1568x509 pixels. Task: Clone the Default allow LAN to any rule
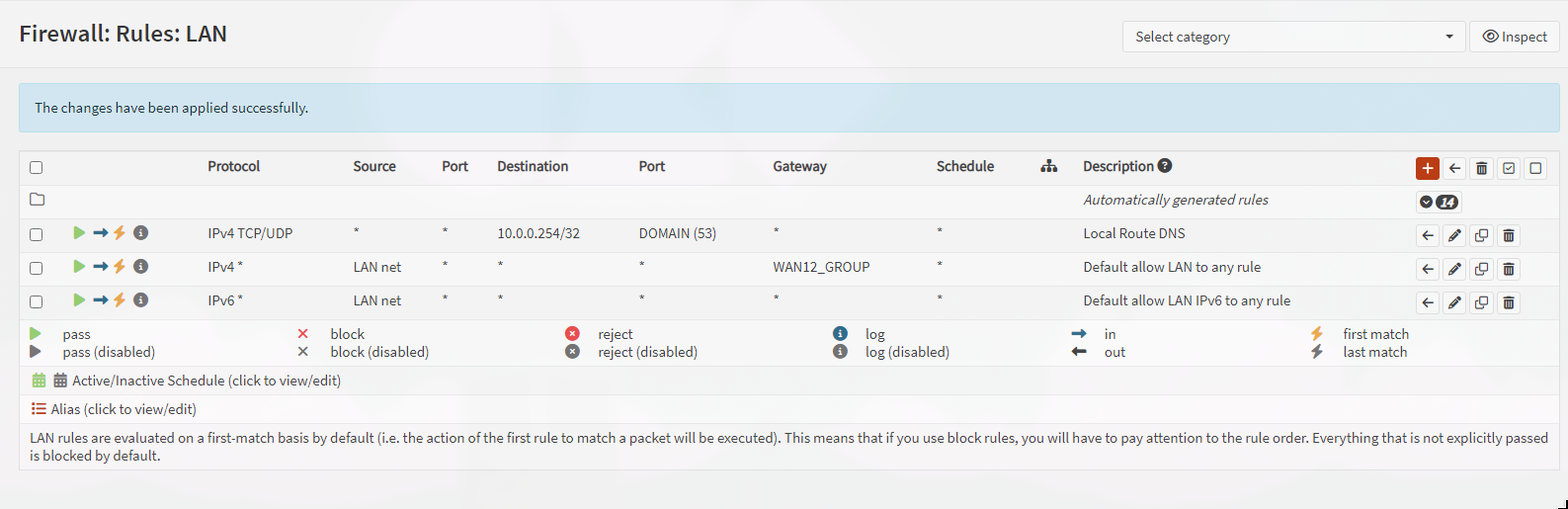[1481, 269]
